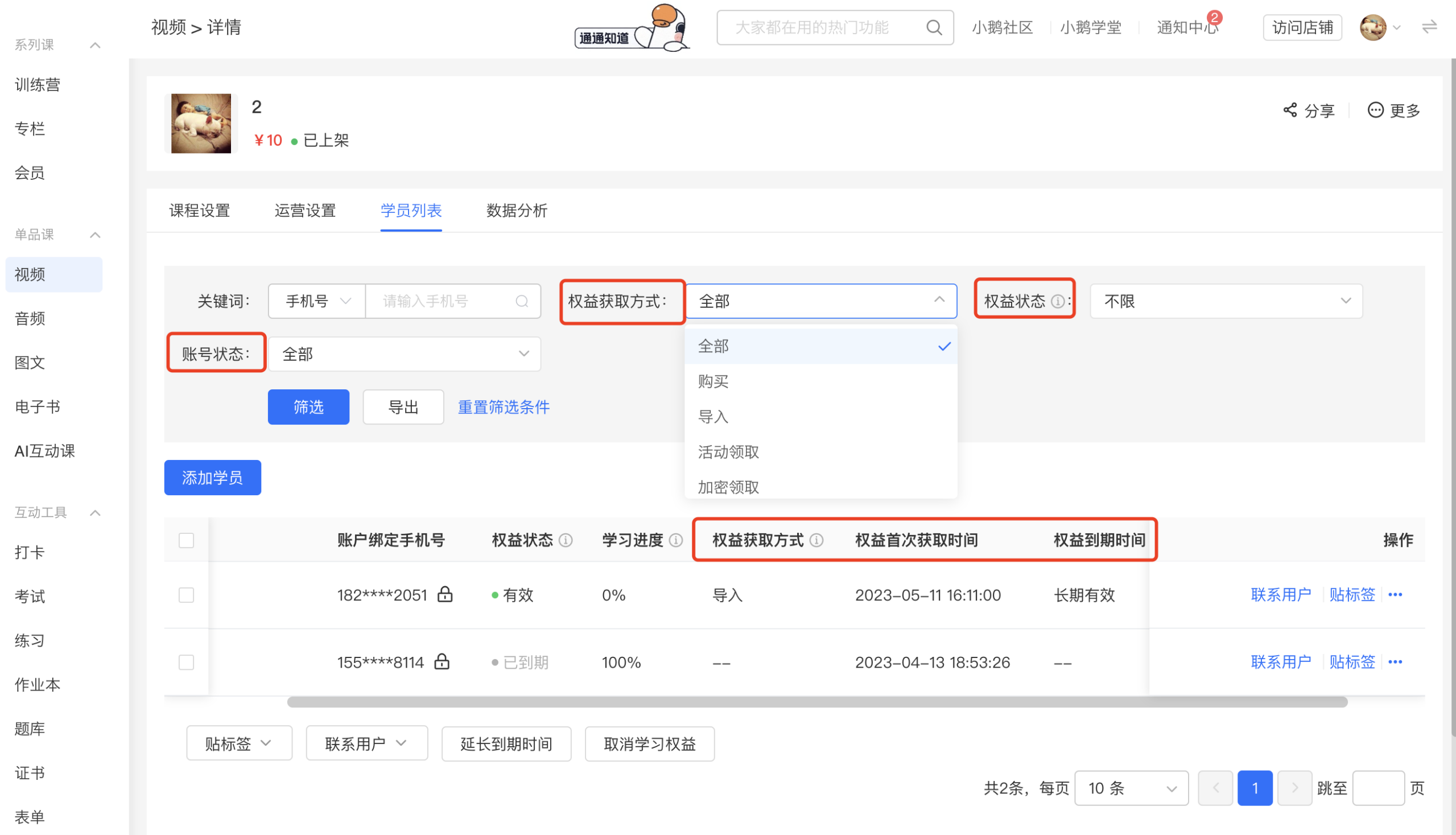Screen dimensions: 1456x835
Task: Select 全部 in the open dropdown list
Action: click(821, 347)
